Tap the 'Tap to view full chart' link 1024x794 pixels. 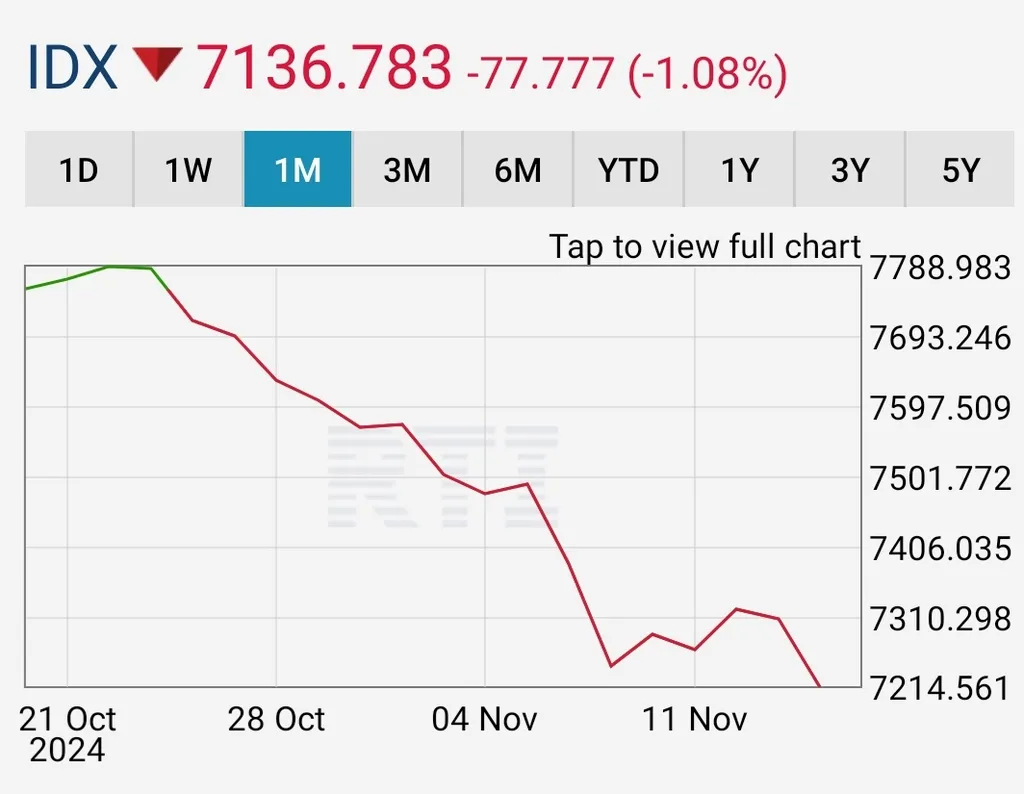click(703, 246)
